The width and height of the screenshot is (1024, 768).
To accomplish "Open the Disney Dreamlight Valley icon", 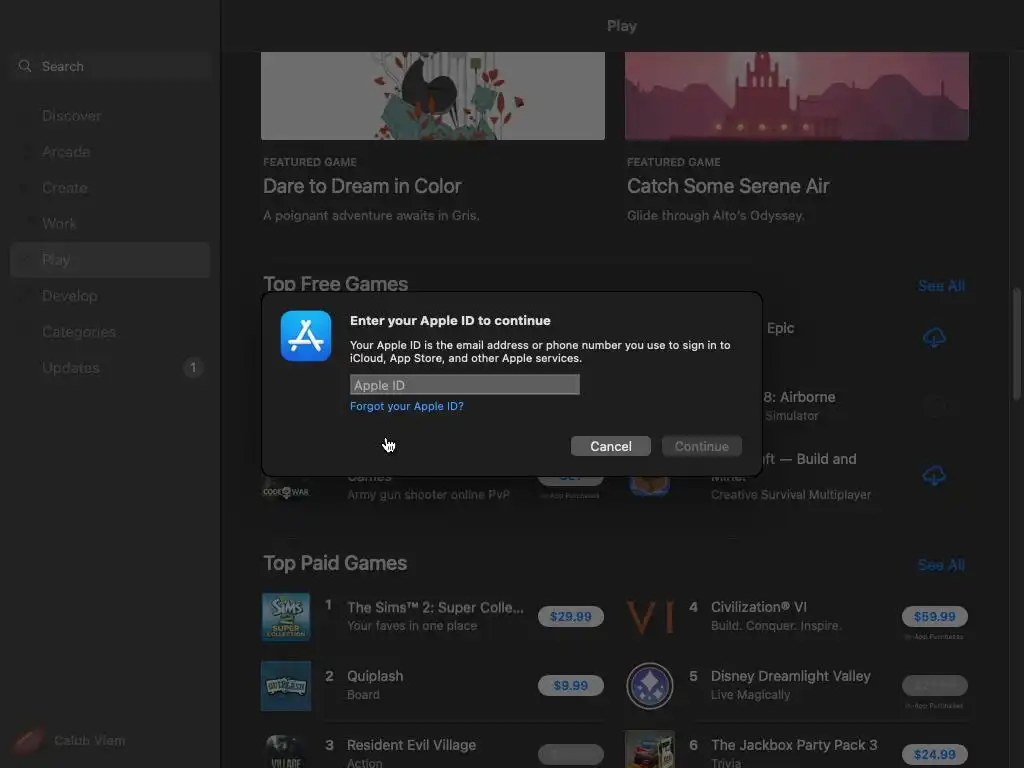I will tap(650, 686).
